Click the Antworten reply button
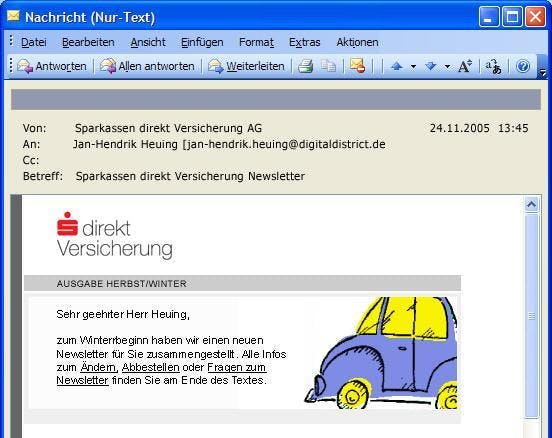 point(52,66)
